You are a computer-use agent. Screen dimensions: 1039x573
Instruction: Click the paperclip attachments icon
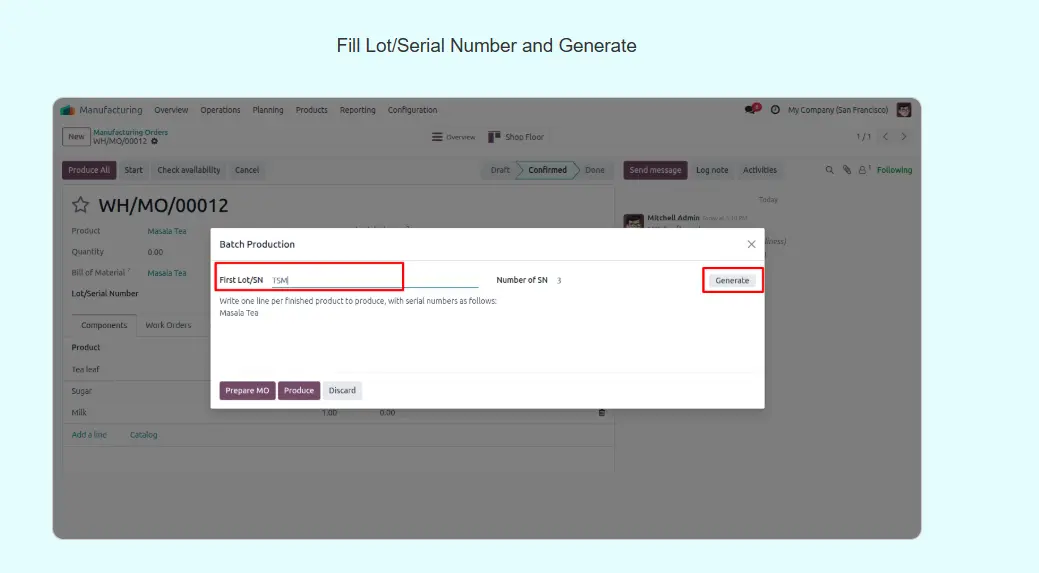[x=846, y=170]
